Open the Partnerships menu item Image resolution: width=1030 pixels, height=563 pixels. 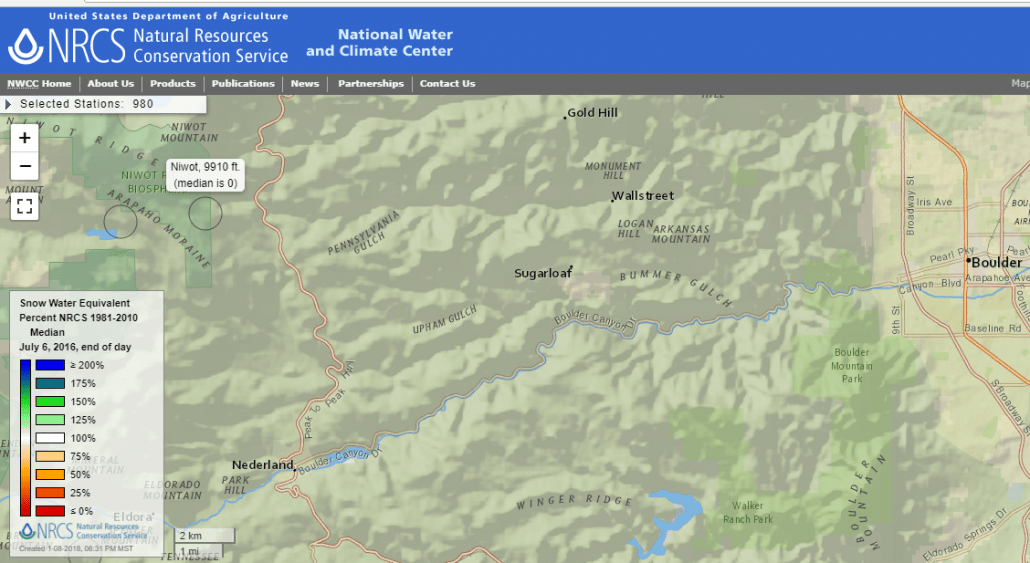(370, 83)
